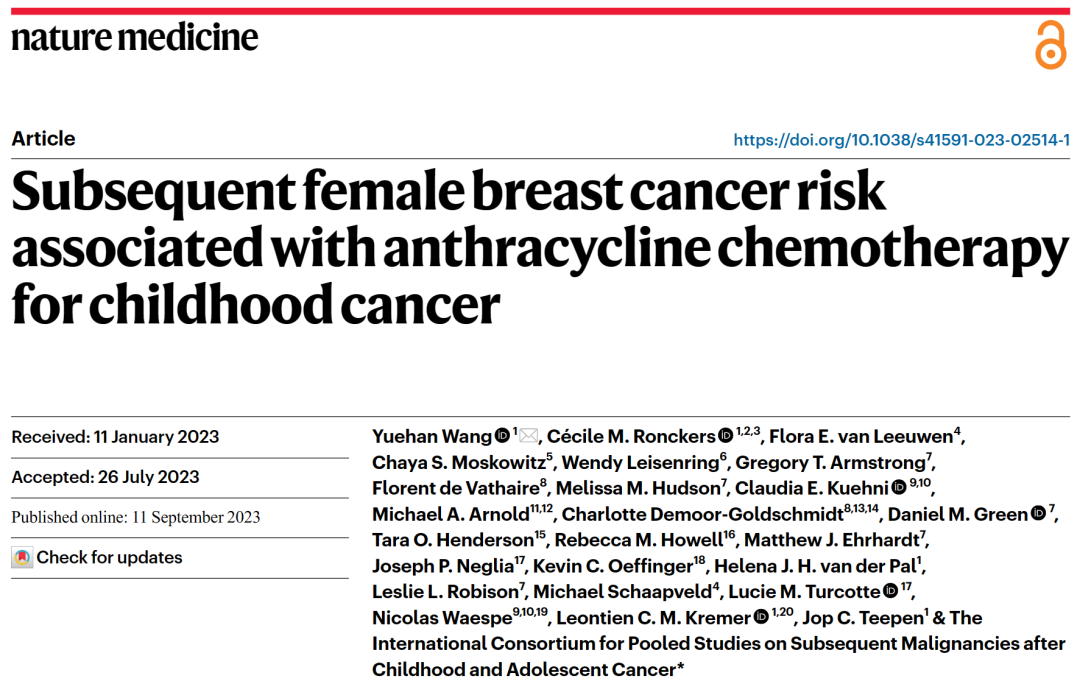Screen dimensions: 1080x684
Task: Open Daniel M. Green's ORCID icon
Action: click(x=1038, y=513)
